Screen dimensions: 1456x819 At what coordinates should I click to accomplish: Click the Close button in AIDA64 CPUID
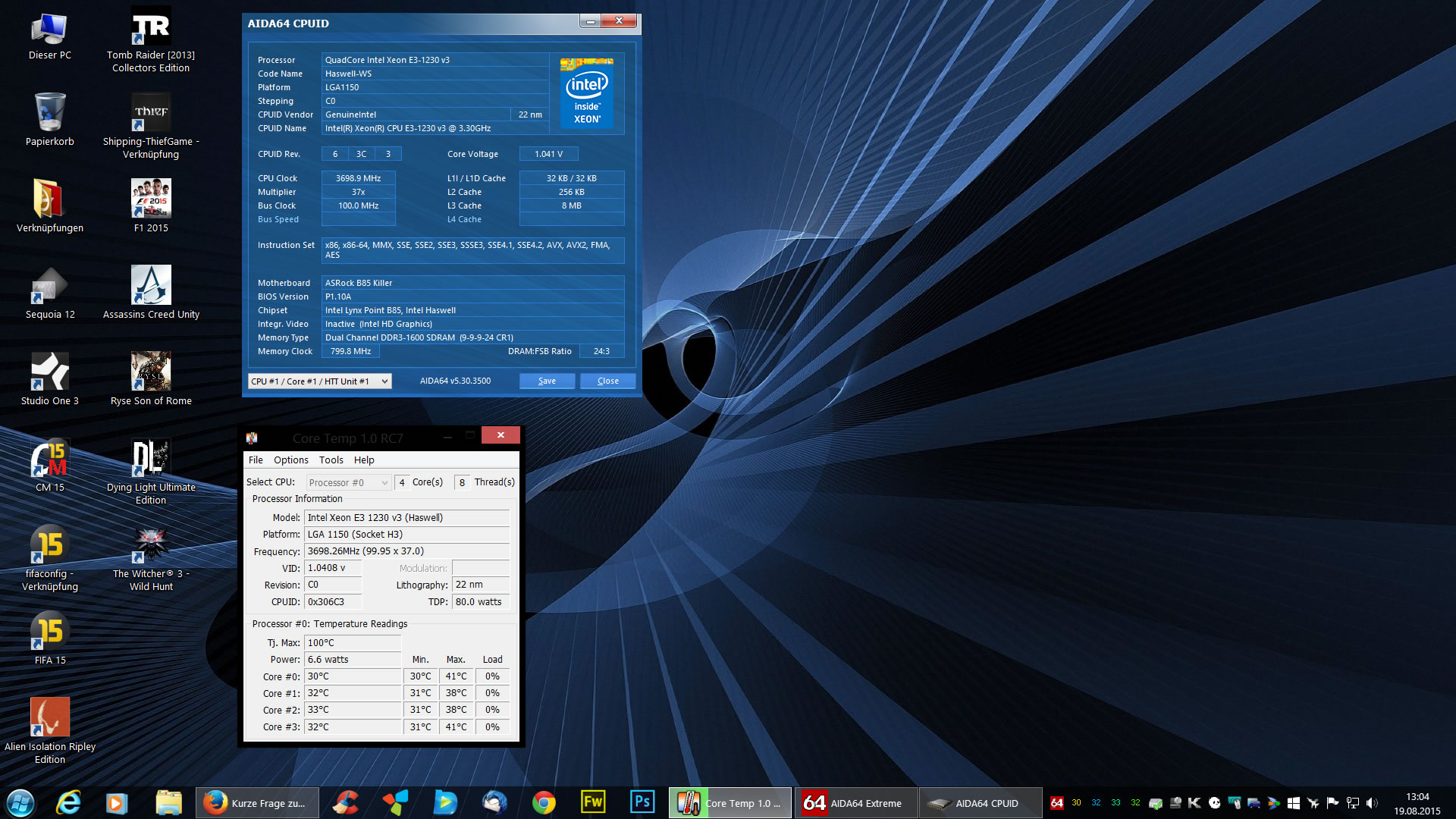[607, 381]
